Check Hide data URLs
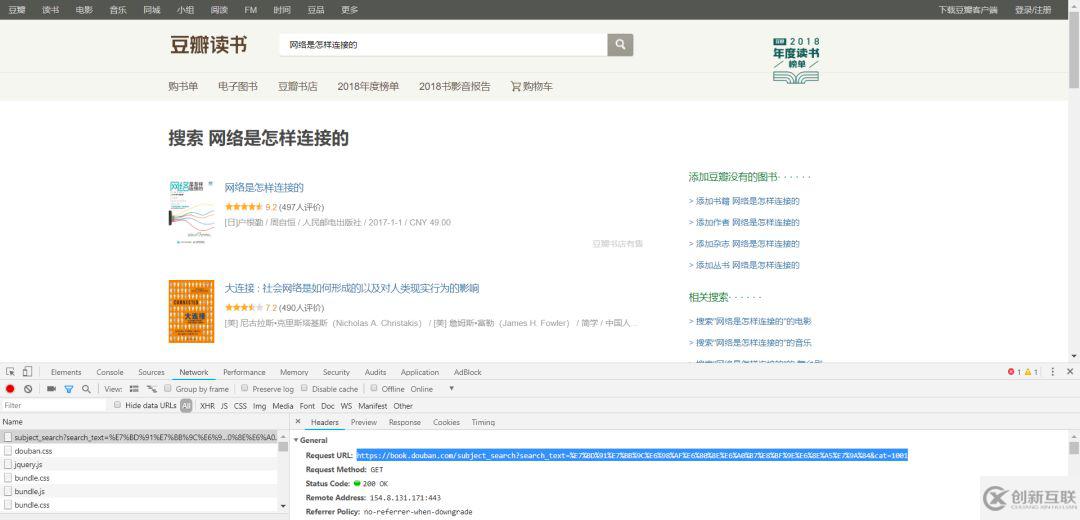1080x520 pixels. pos(117,405)
